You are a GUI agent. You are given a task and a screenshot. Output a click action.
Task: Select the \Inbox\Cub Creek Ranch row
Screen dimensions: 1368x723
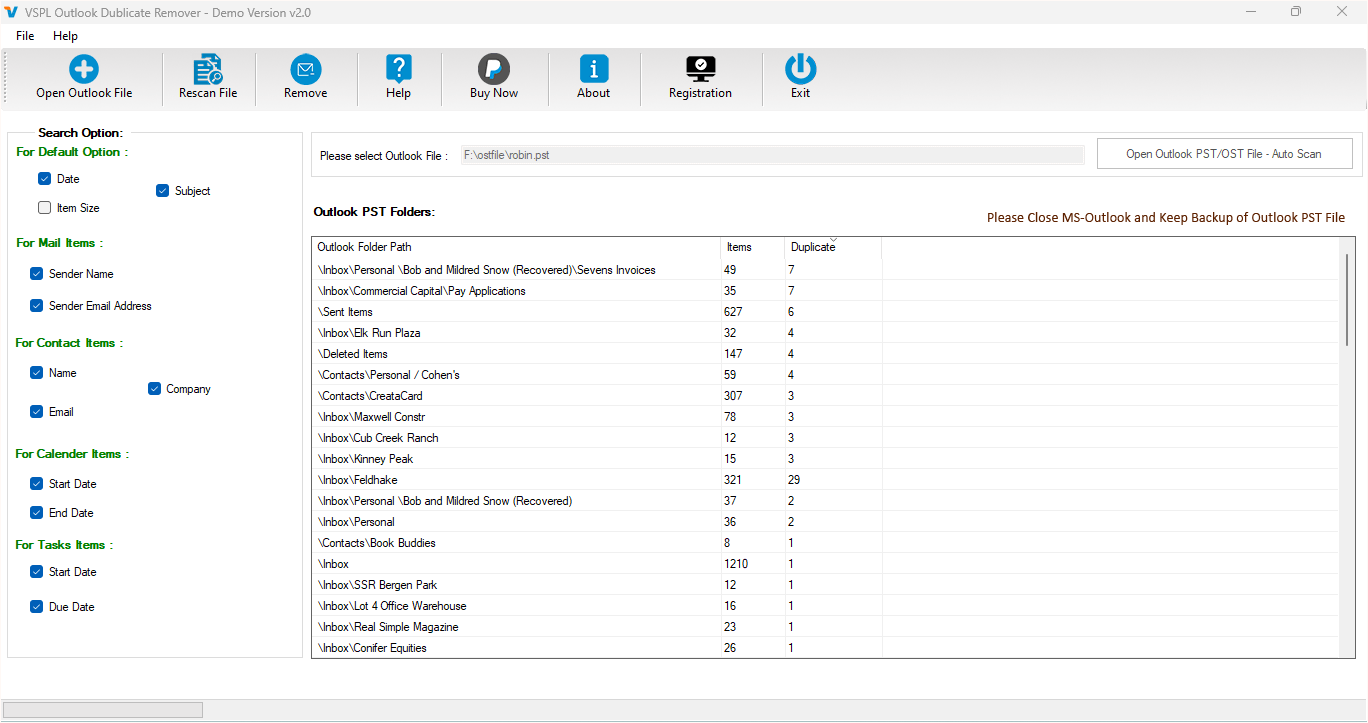tap(826, 438)
